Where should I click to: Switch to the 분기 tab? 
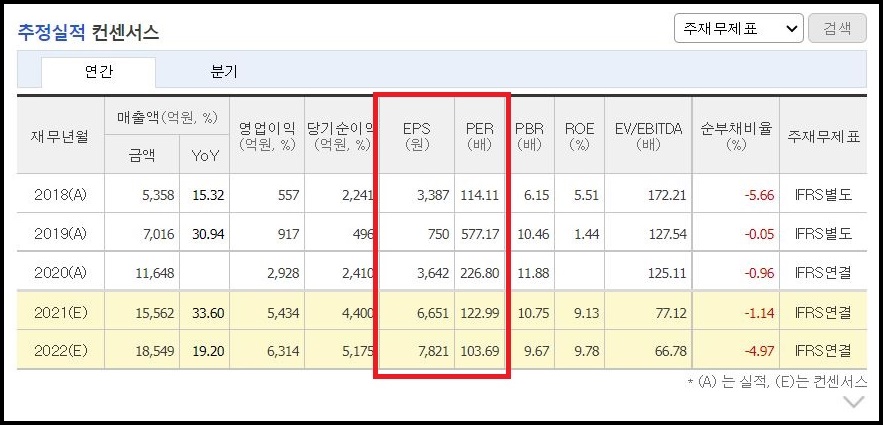point(224,72)
